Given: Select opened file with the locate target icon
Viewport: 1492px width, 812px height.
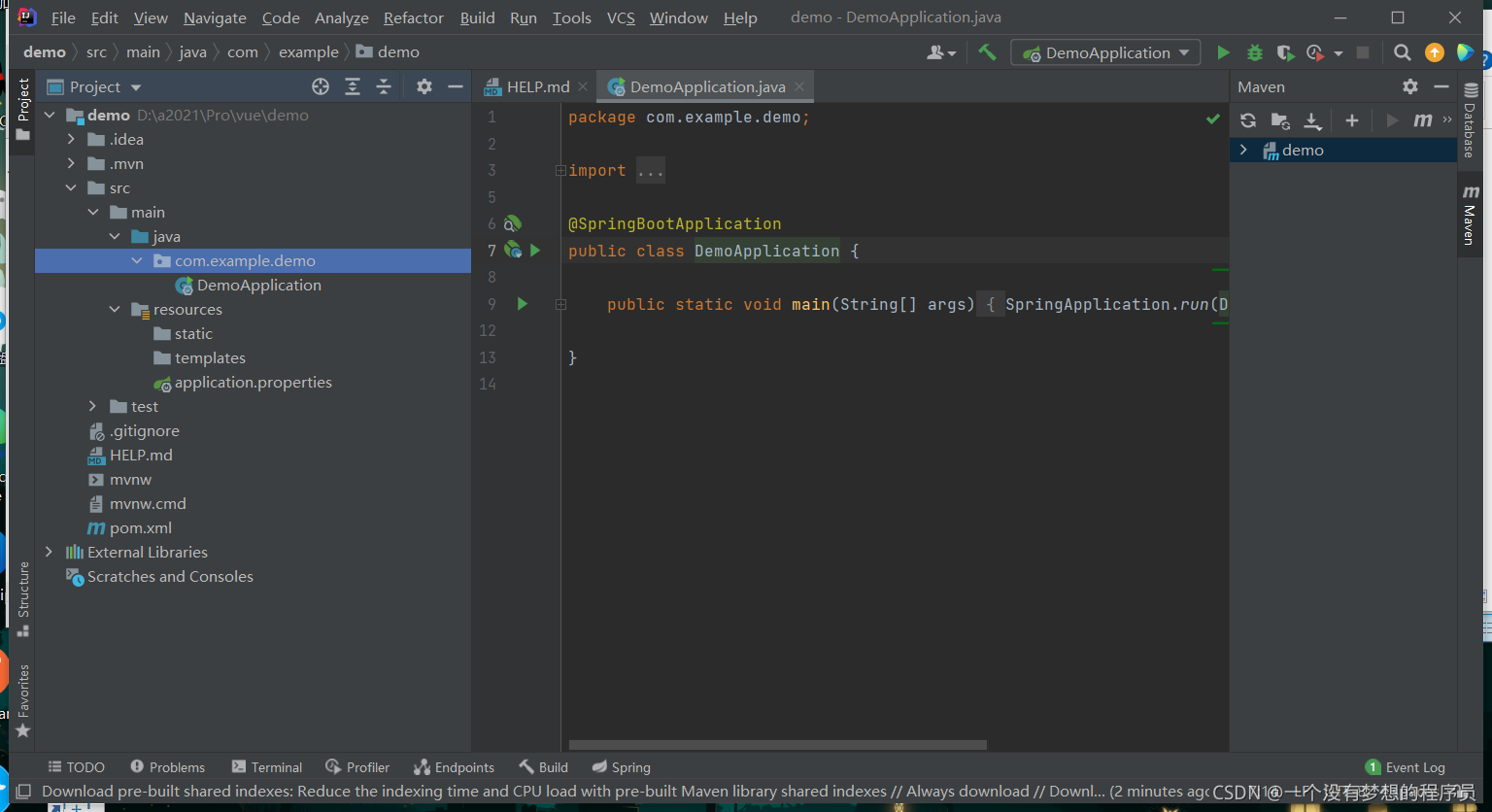Looking at the screenshot, I should coord(321,86).
